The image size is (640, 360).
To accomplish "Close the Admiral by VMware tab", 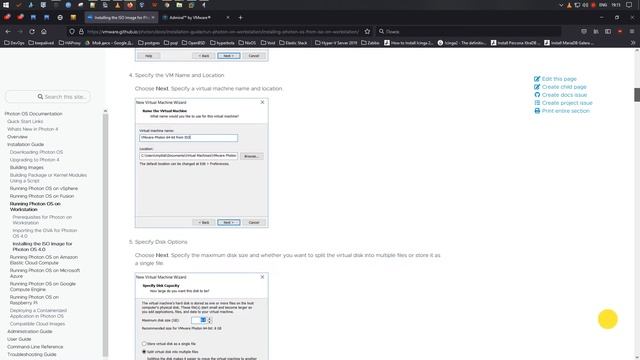I will (228, 18).
